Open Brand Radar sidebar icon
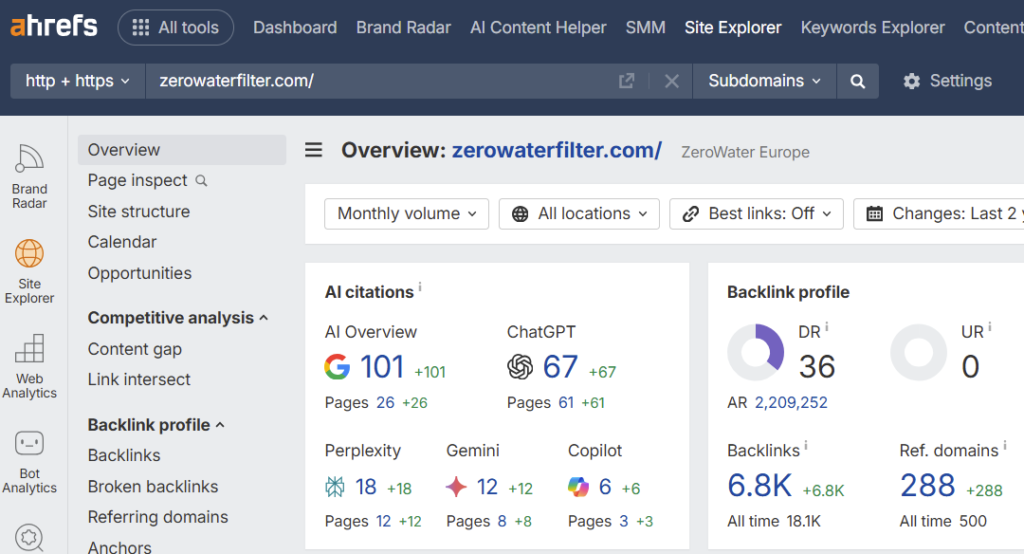Image resolution: width=1024 pixels, height=554 pixels. point(29,176)
